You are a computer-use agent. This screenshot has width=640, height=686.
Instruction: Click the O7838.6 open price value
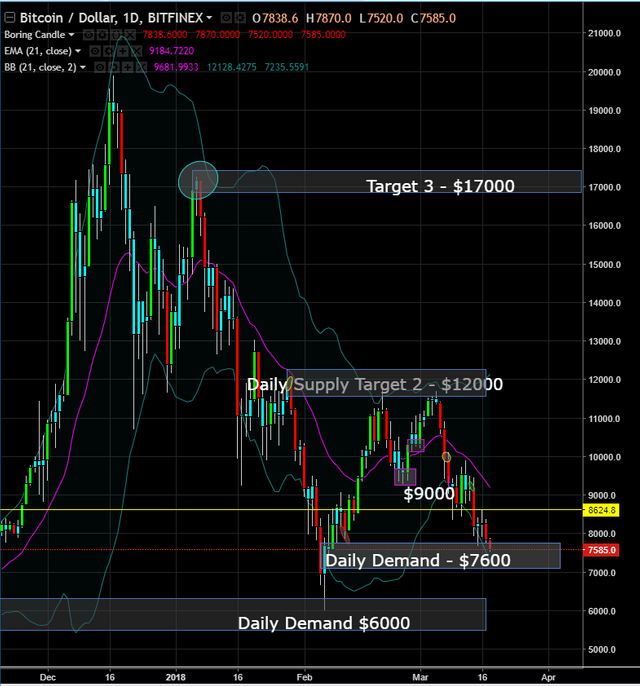pos(275,18)
